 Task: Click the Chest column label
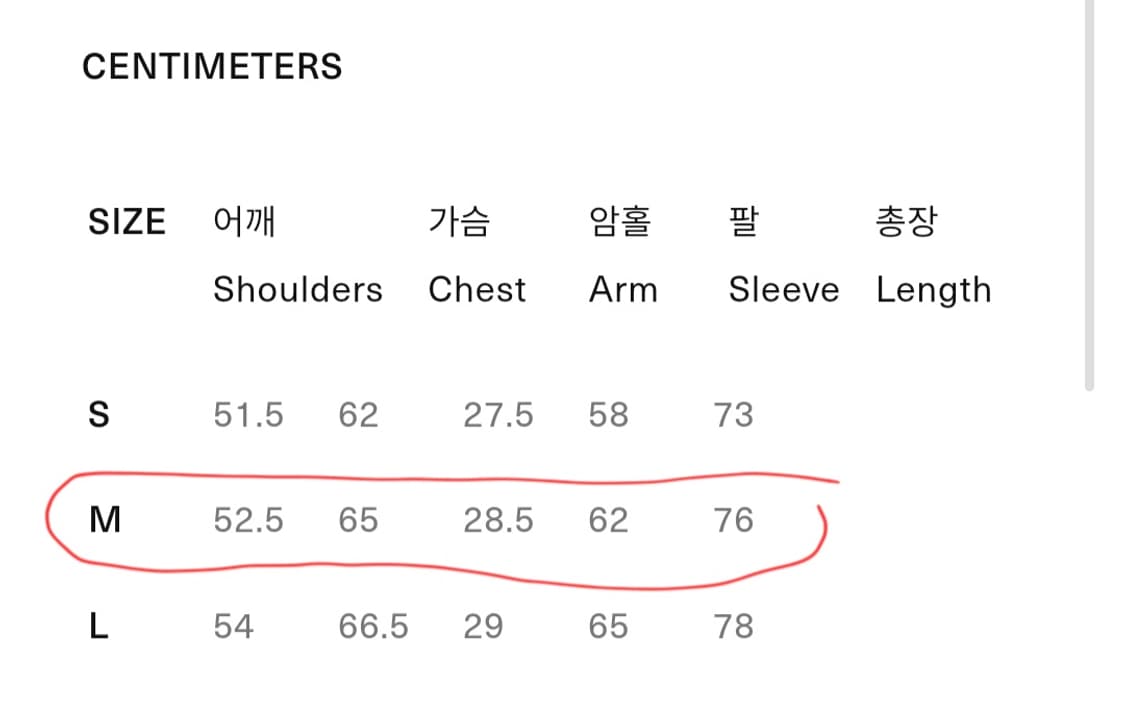pos(477,290)
